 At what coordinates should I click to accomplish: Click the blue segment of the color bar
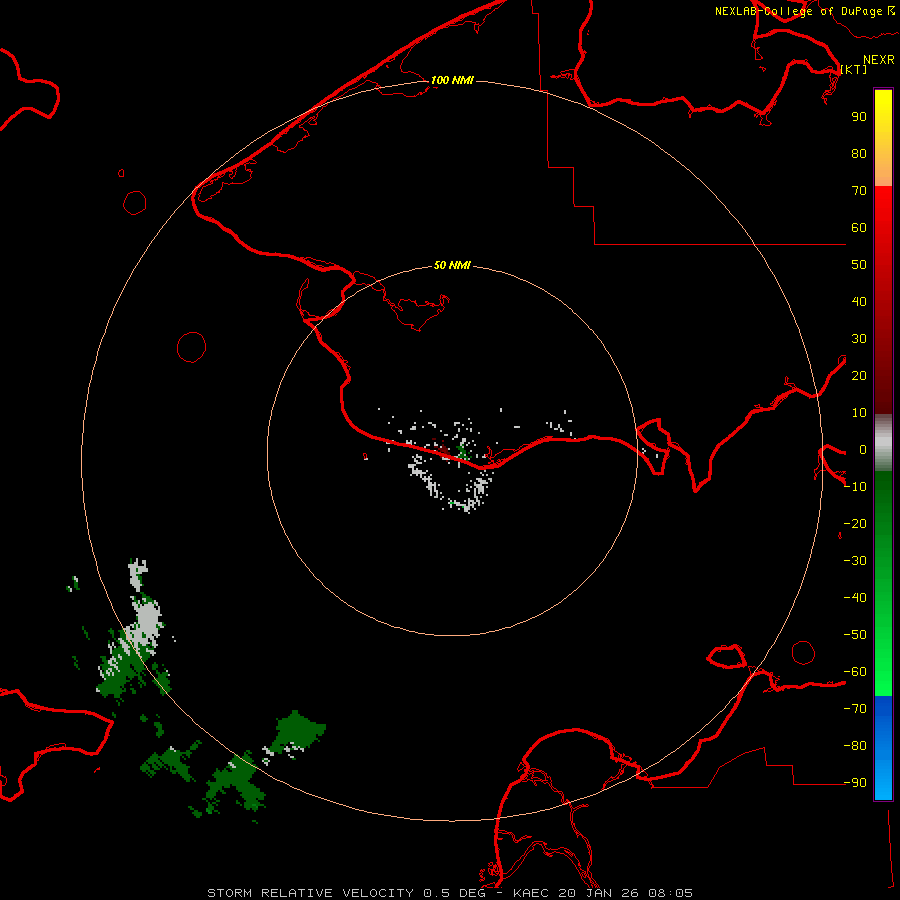tap(883, 748)
